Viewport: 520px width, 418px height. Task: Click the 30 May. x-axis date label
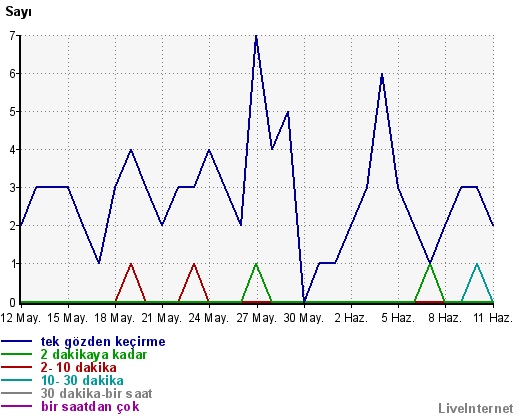click(x=304, y=318)
